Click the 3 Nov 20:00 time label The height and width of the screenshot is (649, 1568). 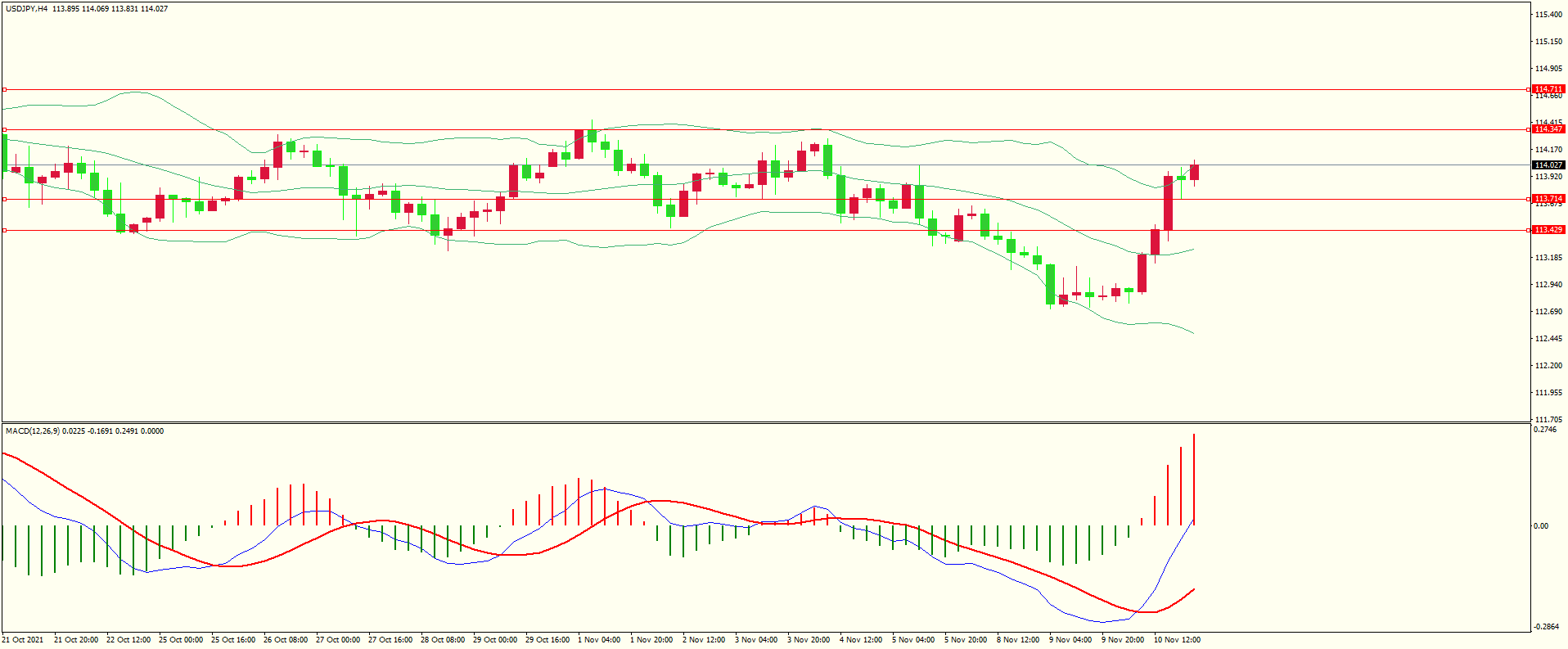809,640
